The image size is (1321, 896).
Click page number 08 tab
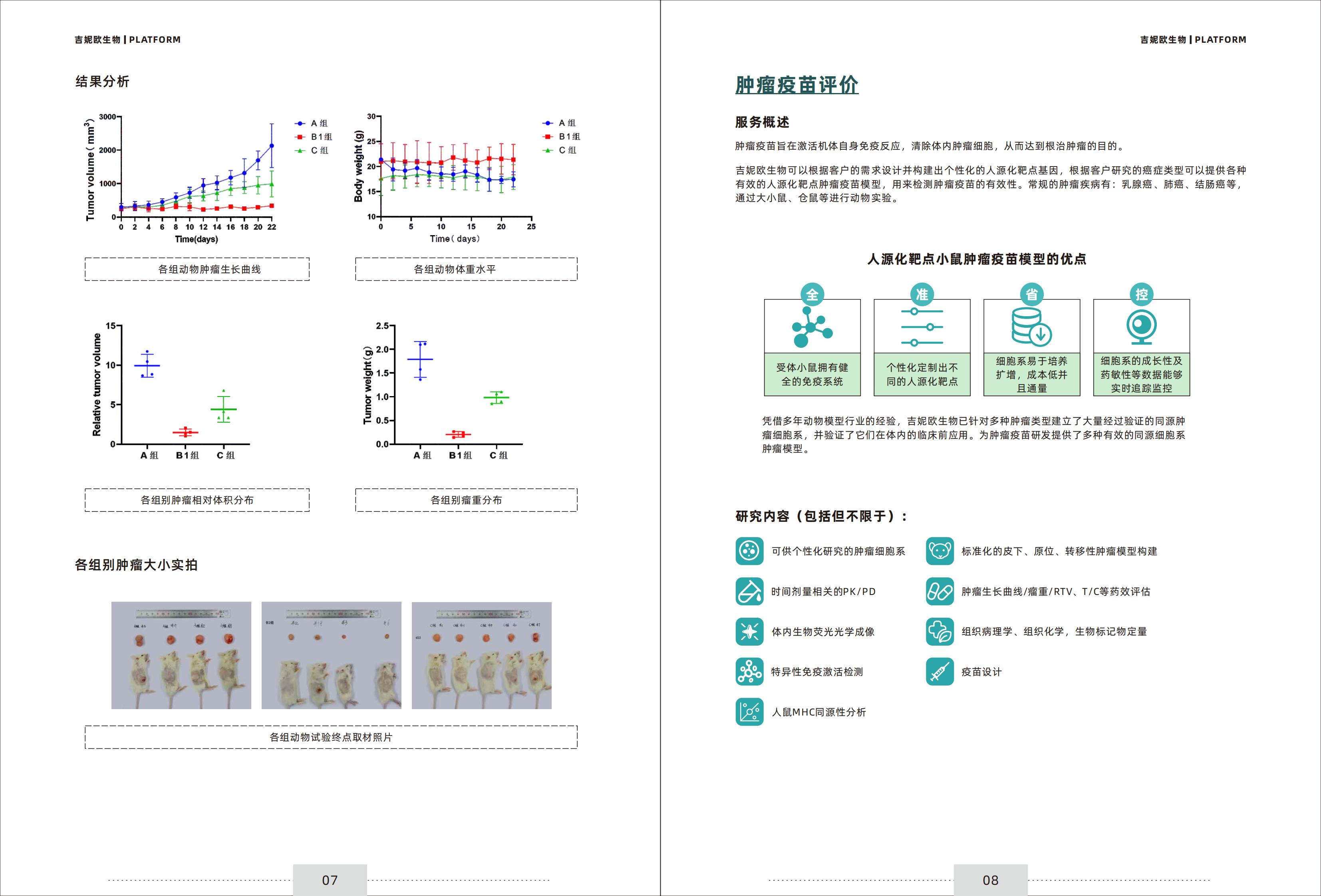(990, 880)
